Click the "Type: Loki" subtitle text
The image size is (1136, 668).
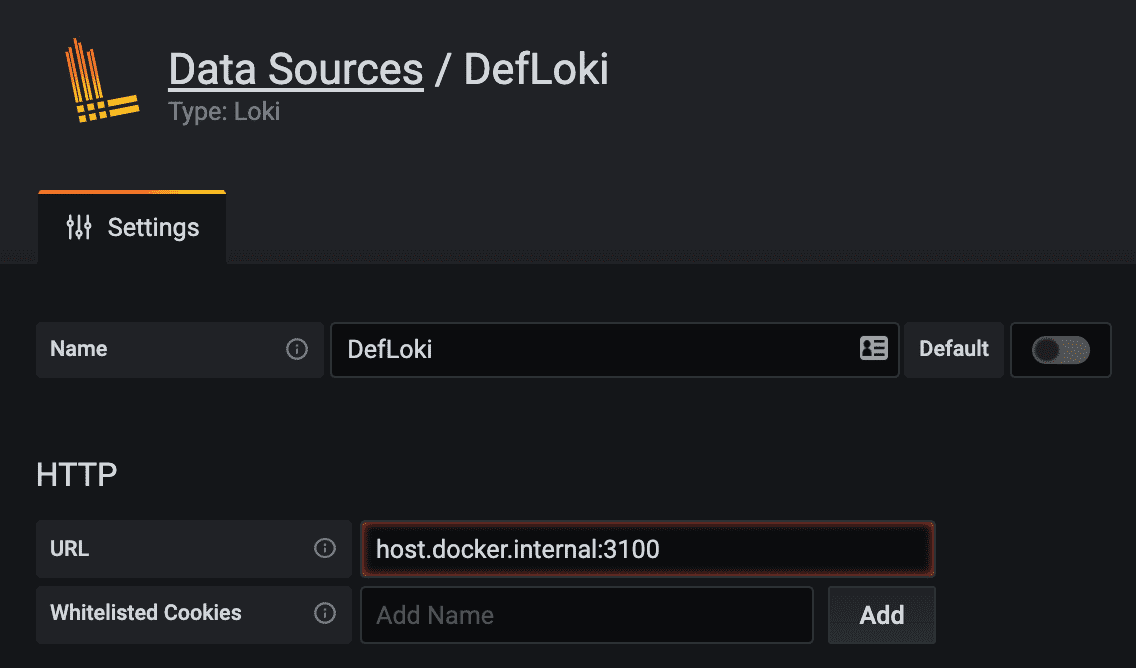[224, 111]
